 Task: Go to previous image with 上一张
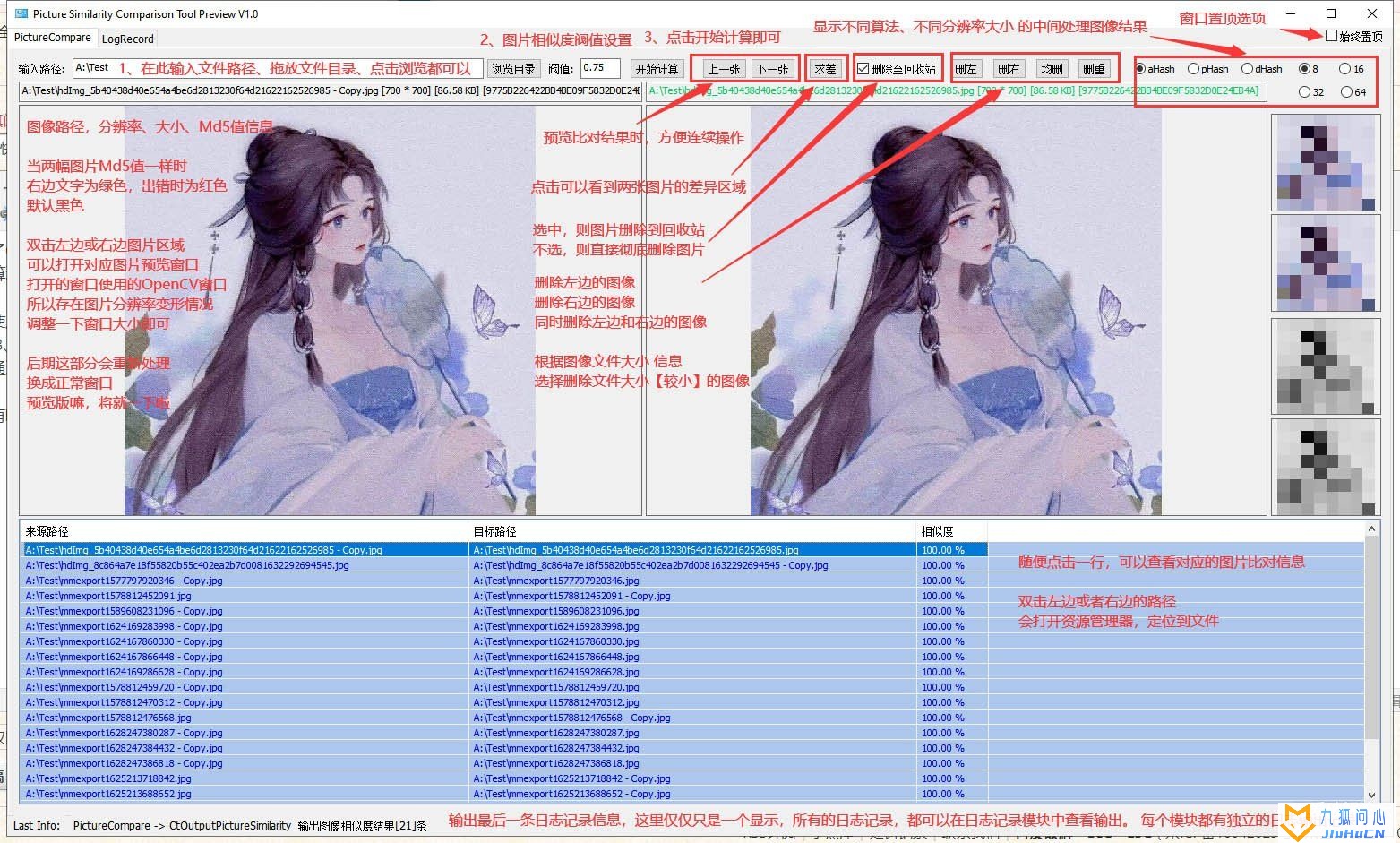724,69
